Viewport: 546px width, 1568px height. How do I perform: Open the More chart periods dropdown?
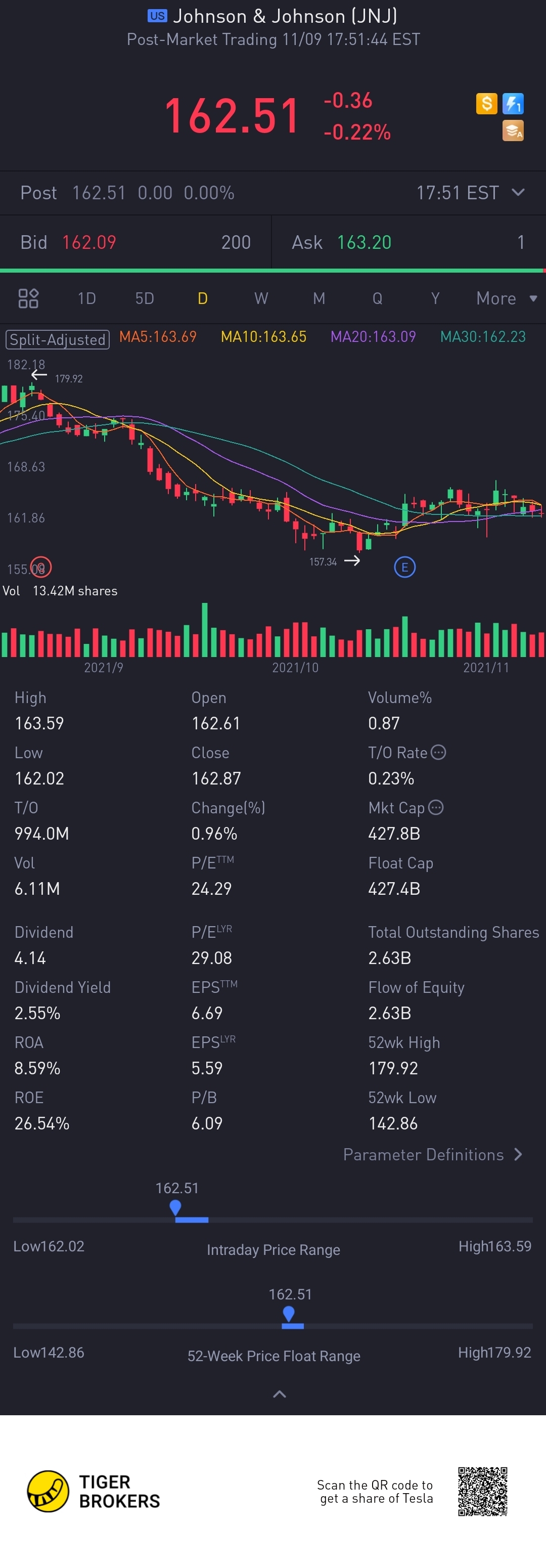point(506,298)
